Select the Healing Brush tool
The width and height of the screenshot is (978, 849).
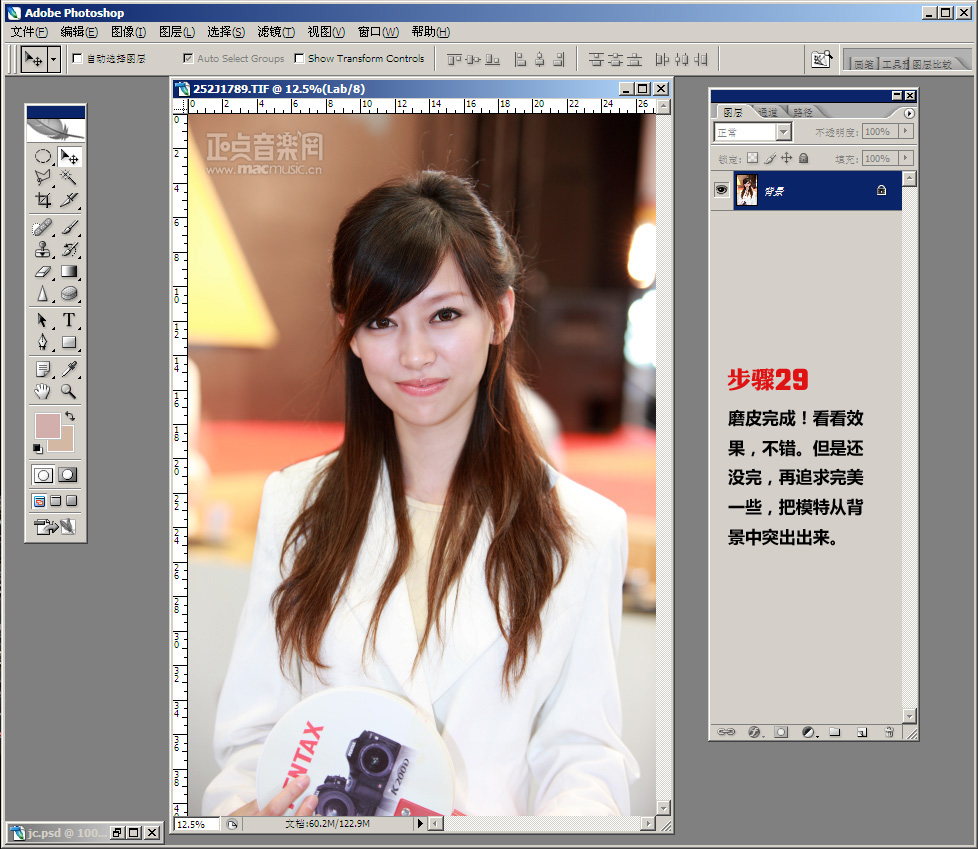pos(43,228)
